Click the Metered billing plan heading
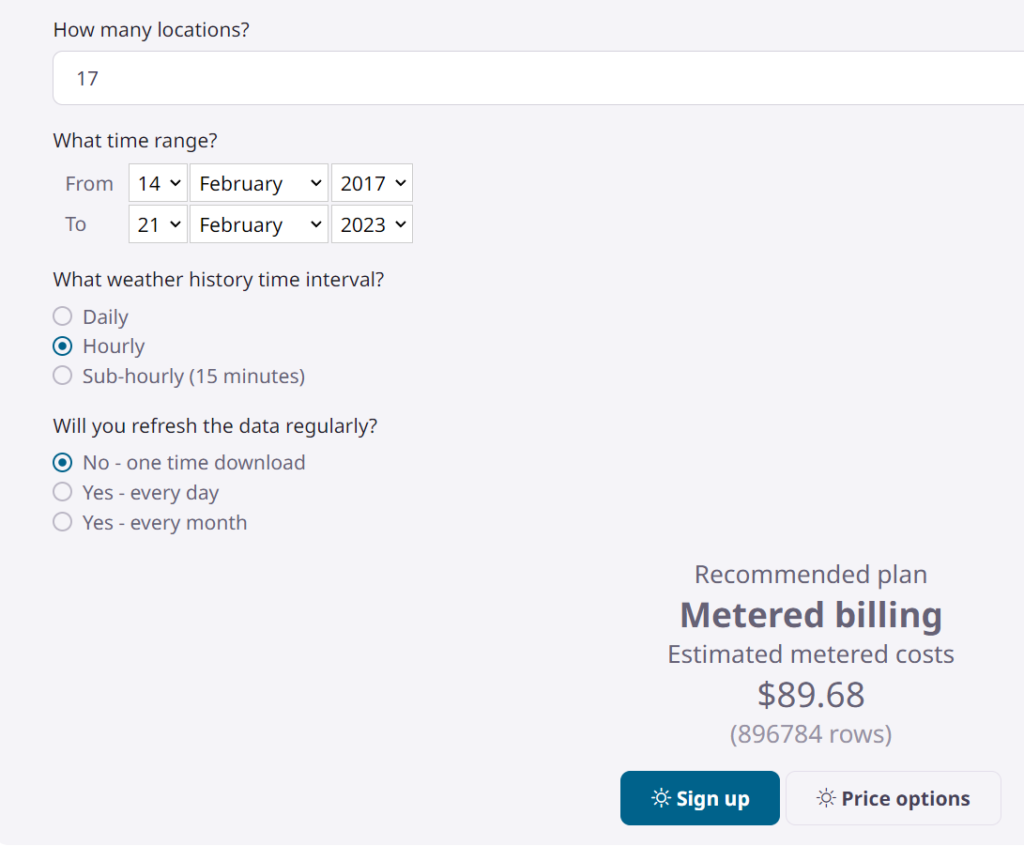This screenshot has width=1024, height=846. coord(810,615)
